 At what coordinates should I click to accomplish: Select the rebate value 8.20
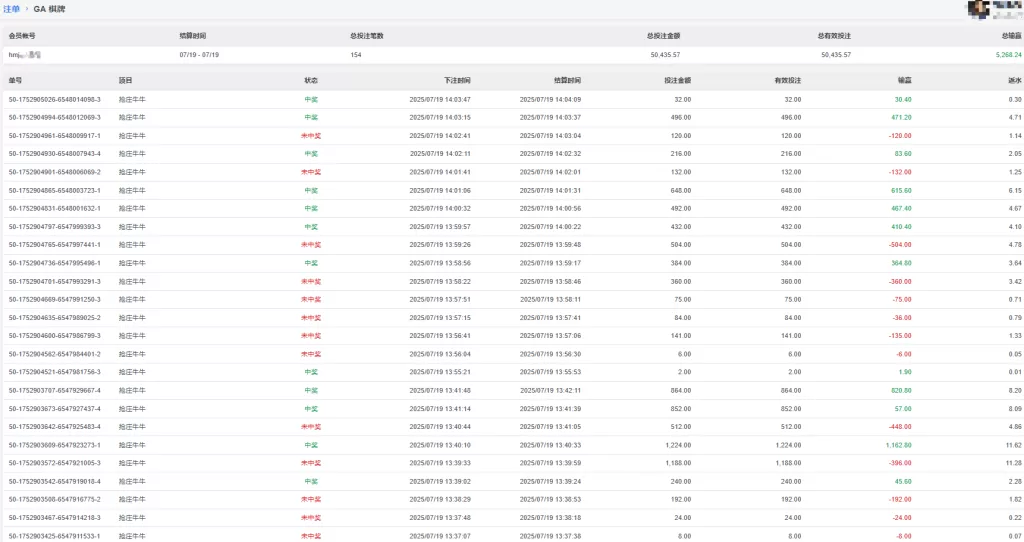coord(1015,391)
